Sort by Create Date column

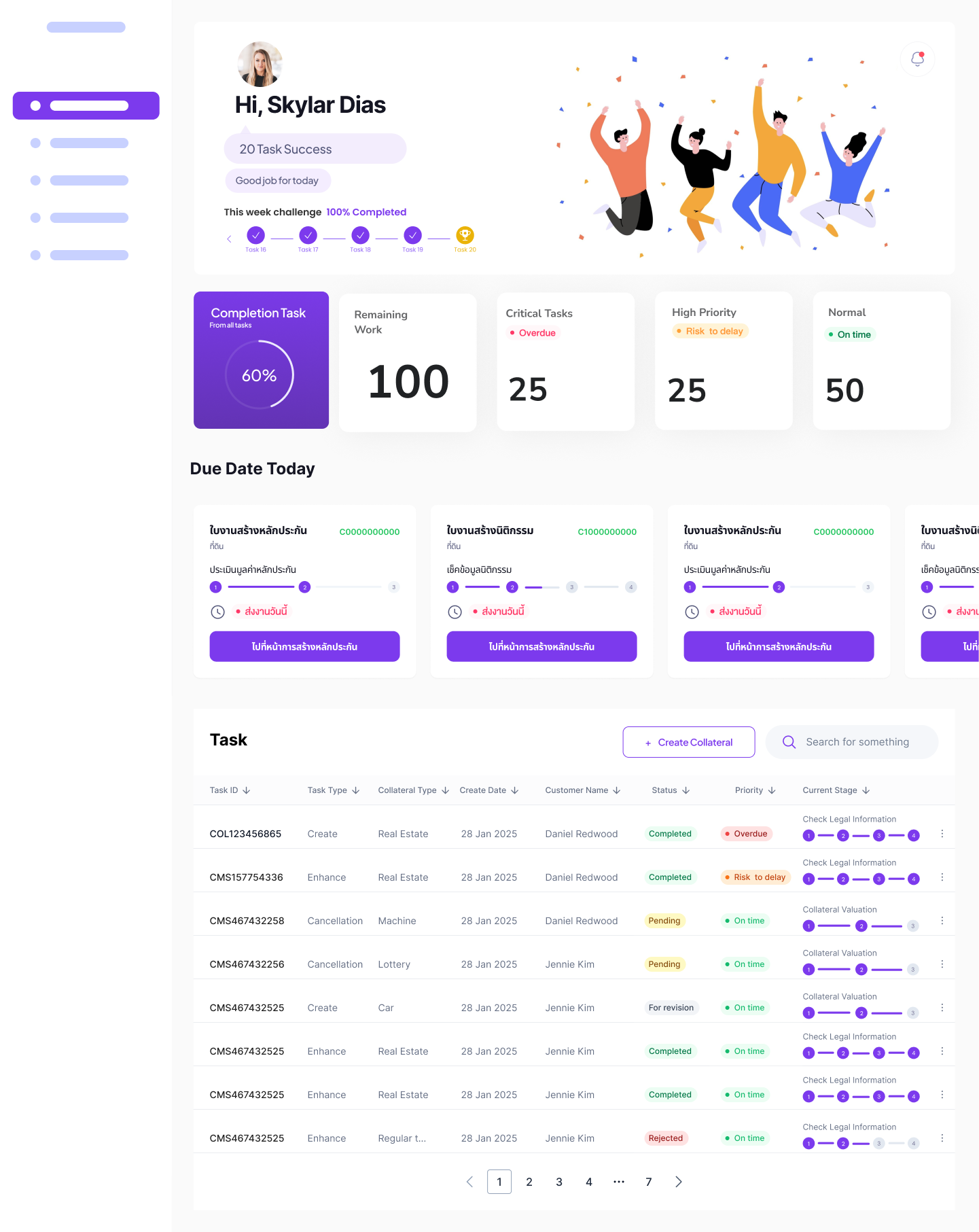click(x=489, y=790)
